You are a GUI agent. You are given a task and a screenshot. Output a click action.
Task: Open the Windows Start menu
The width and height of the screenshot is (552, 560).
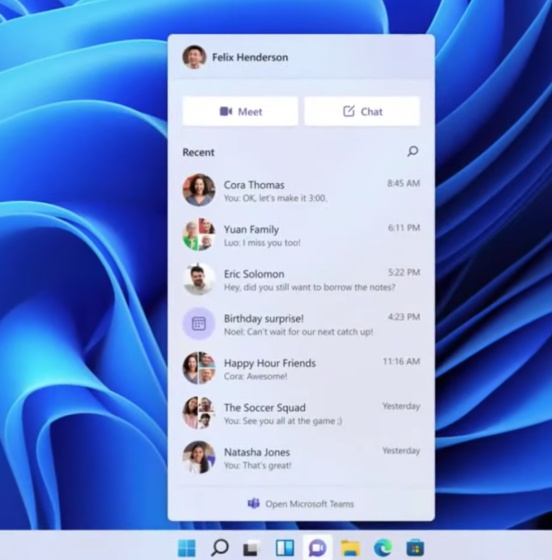point(187,548)
